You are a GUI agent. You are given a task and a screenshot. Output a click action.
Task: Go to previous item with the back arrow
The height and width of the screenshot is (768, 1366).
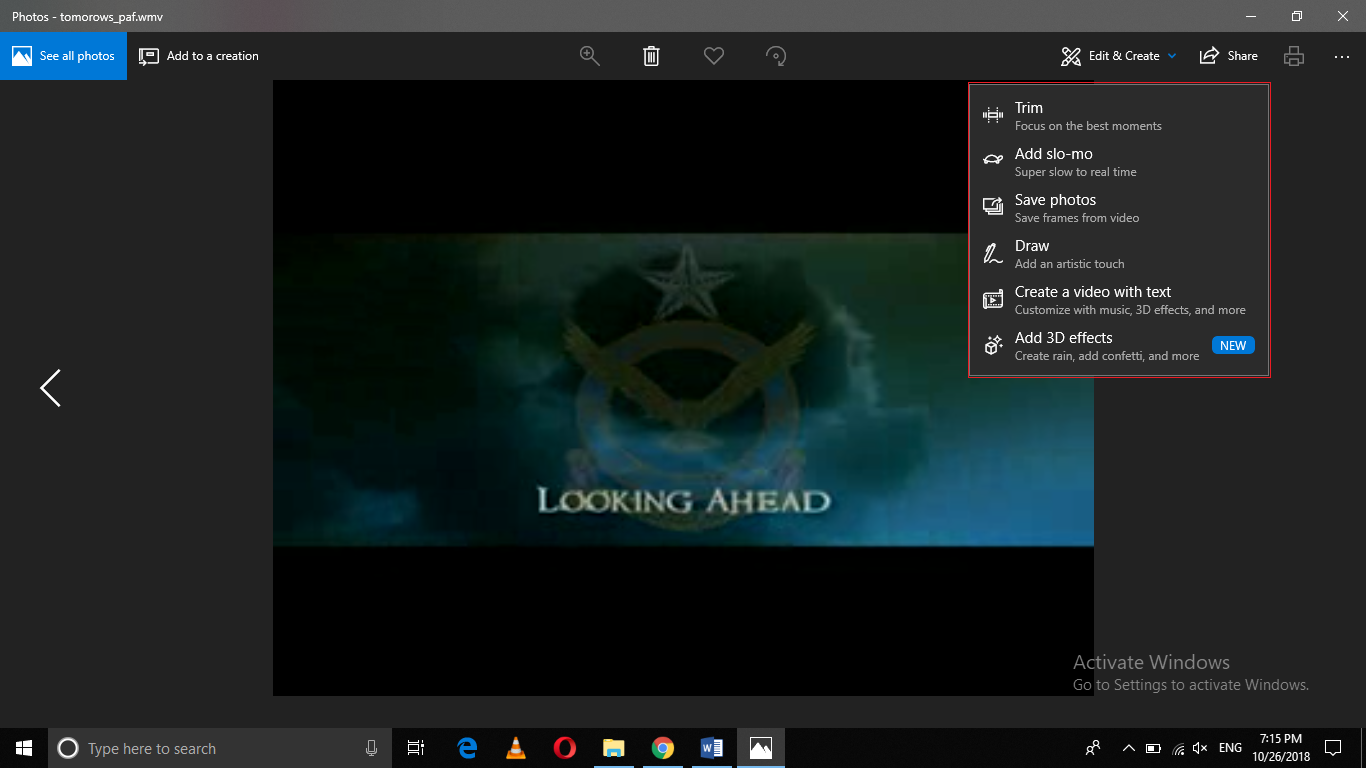(x=49, y=387)
